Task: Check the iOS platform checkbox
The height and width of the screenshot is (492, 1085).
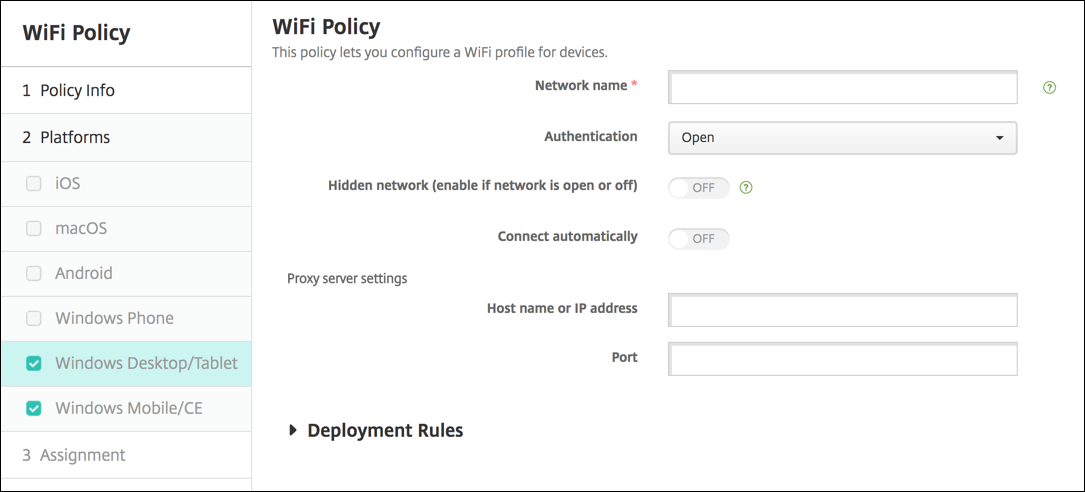Action: [34, 184]
